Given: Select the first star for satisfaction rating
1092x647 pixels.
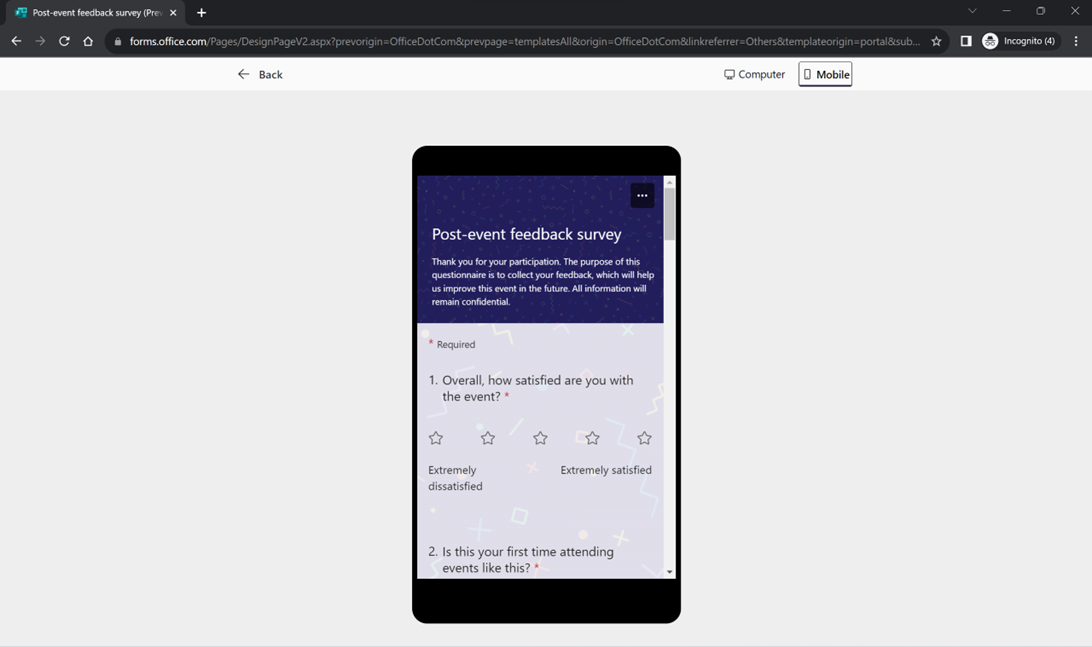Looking at the screenshot, I should coord(435,438).
